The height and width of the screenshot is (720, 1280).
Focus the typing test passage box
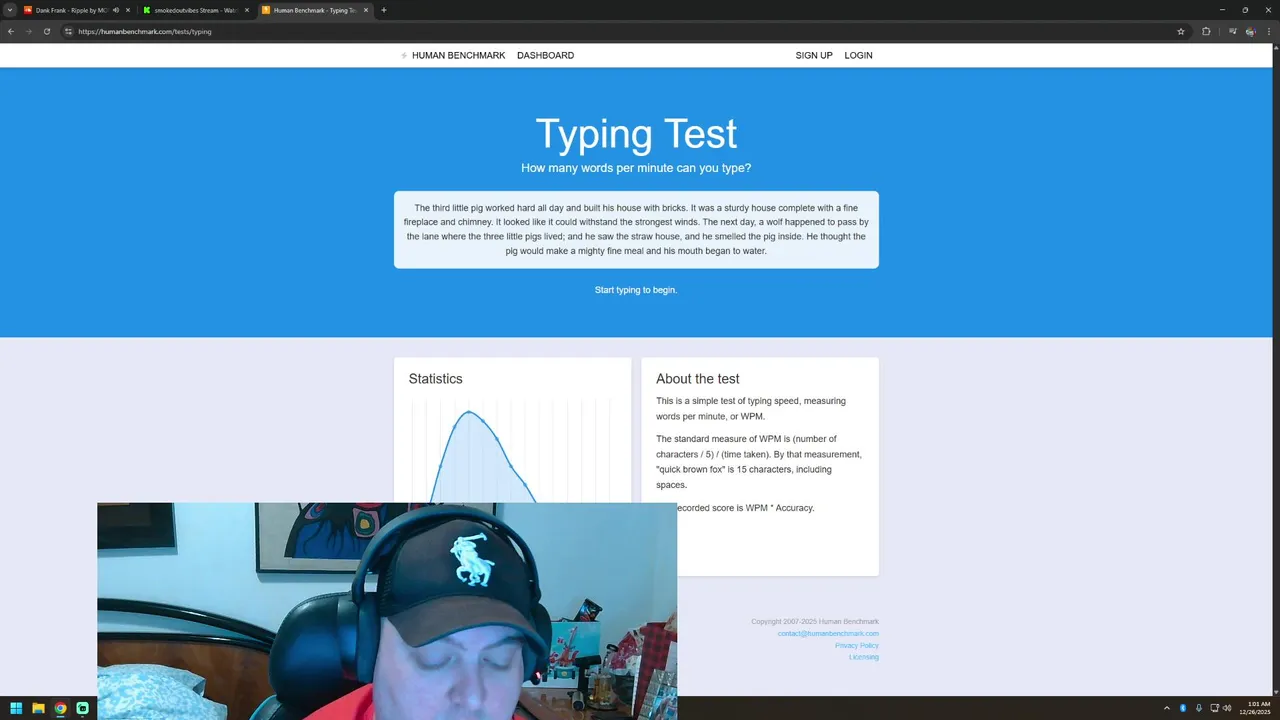pyautogui.click(x=636, y=230)
